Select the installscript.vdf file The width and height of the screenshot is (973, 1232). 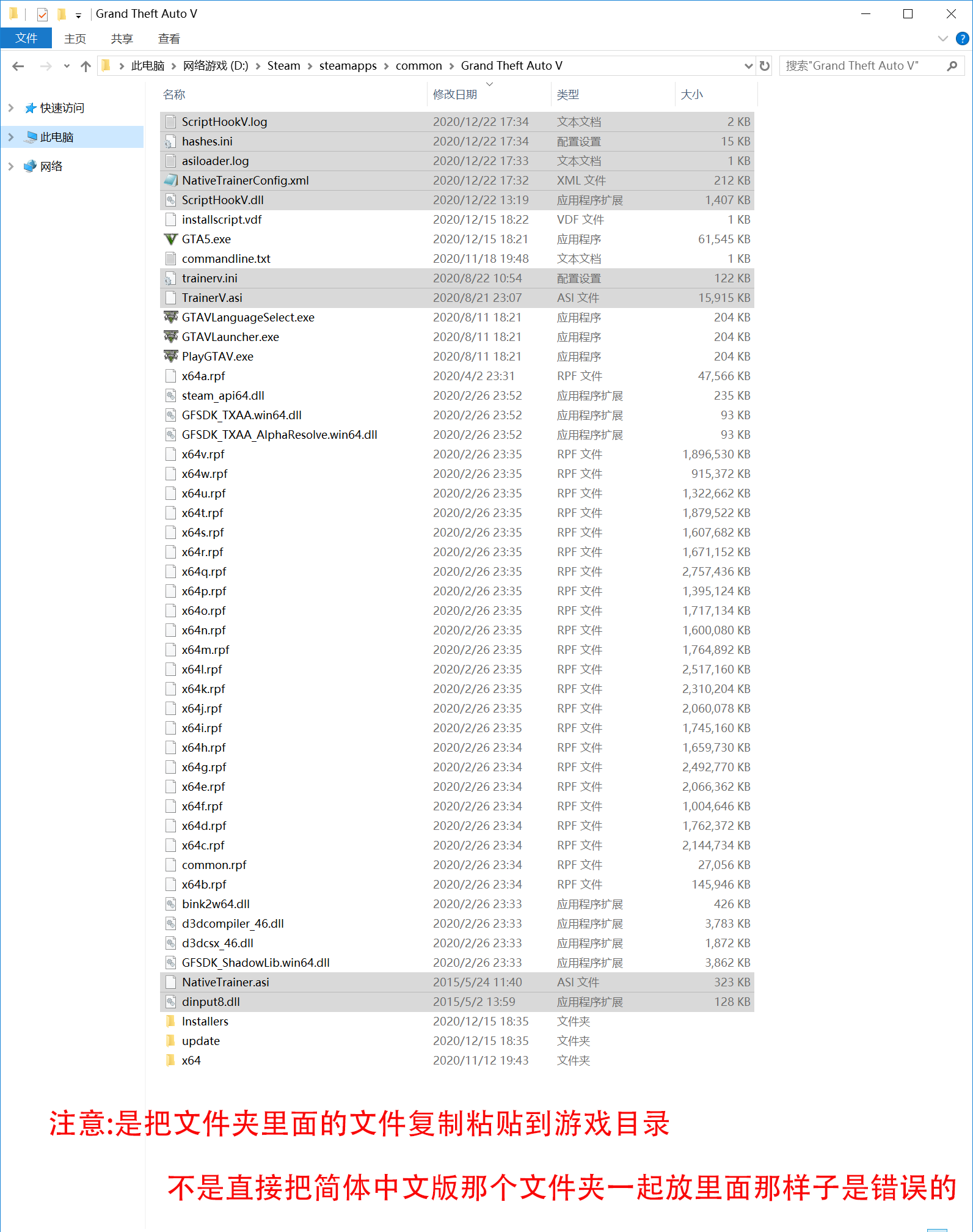[457, 219]
